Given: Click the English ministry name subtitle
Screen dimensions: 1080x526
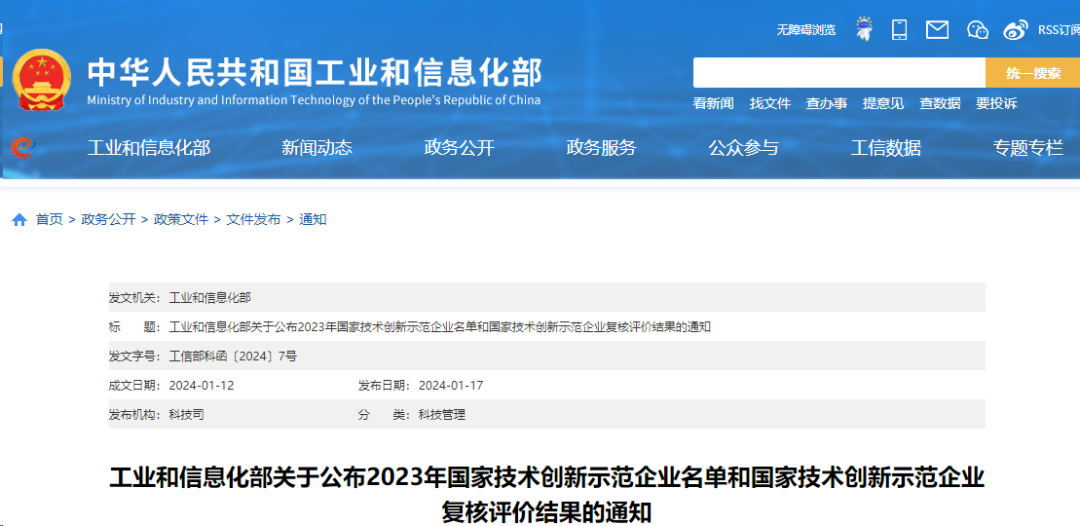Looking at the screenshot, I should click(x=313, y=100).
